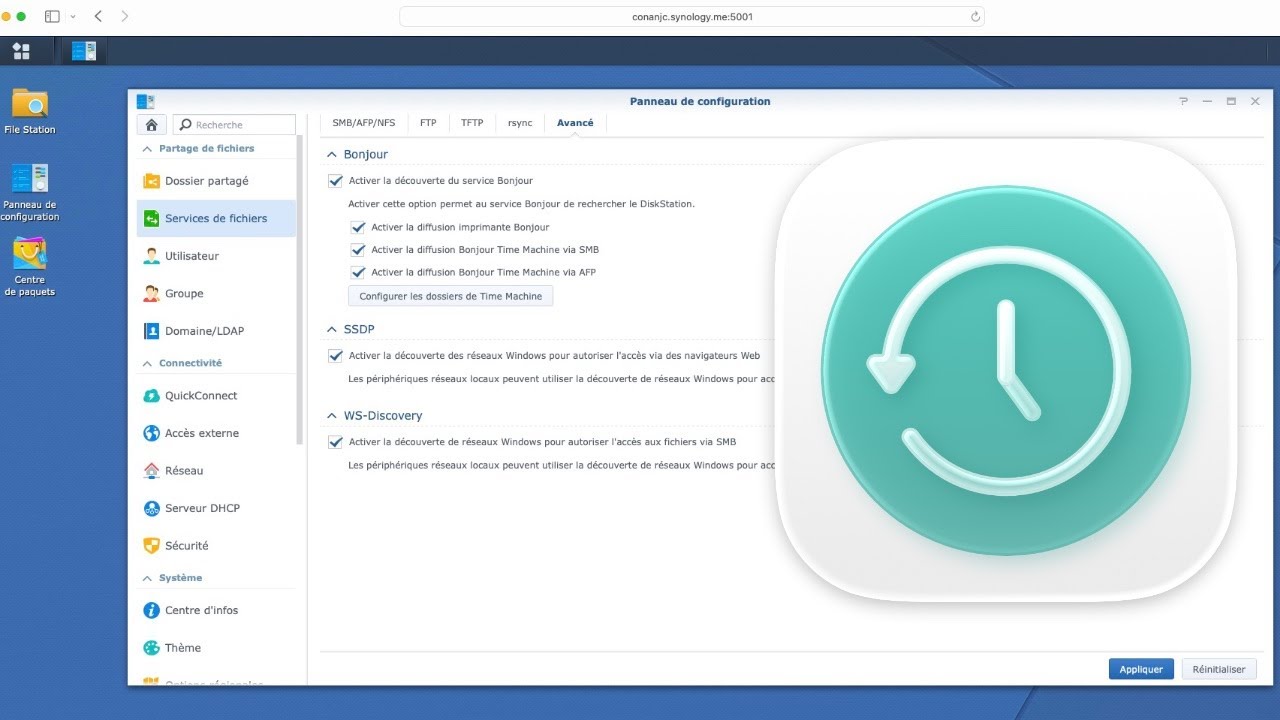Collapse the WS-Discovery section
1280x720 pixels.
tap(332, 415)
